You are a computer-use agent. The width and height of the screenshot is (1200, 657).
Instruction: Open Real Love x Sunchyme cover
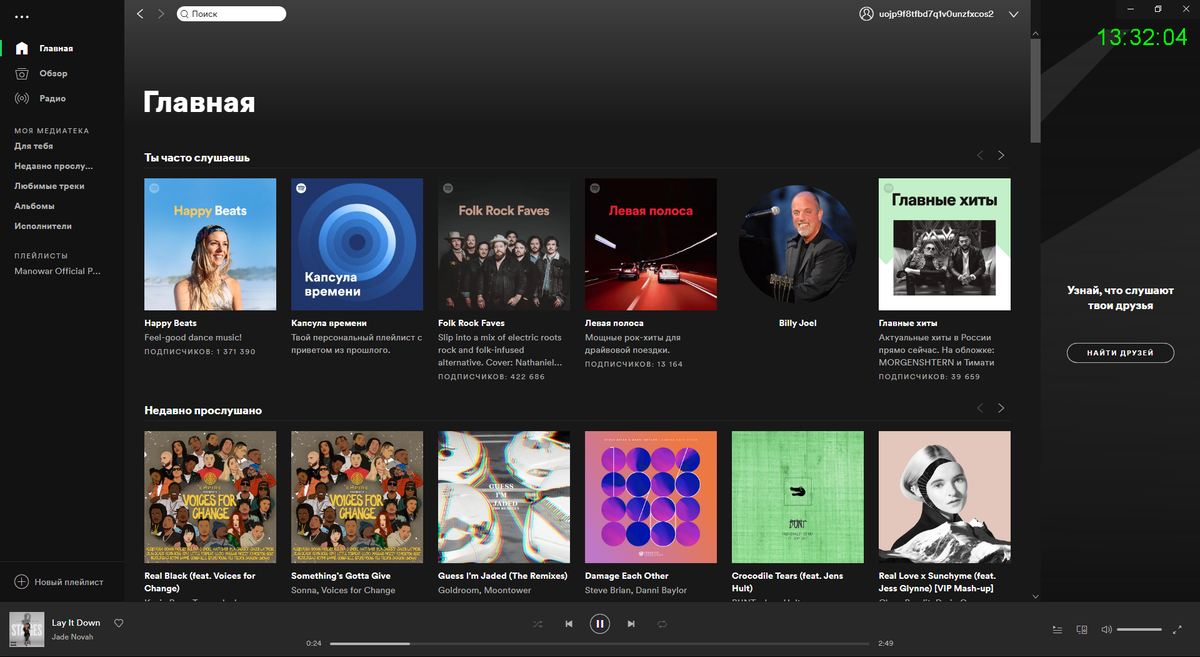944,497
